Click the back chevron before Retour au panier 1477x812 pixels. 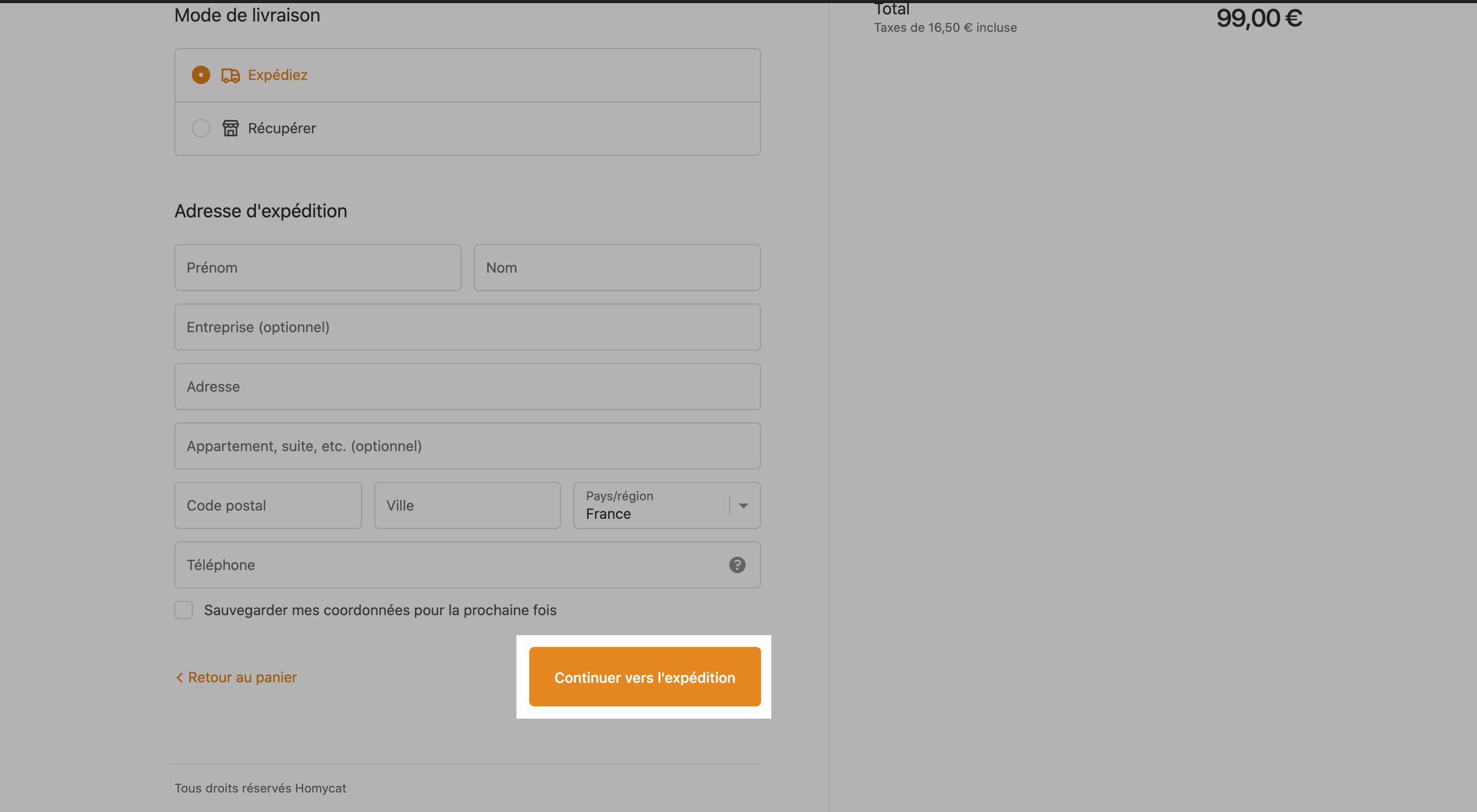click(x=179, y=677)
